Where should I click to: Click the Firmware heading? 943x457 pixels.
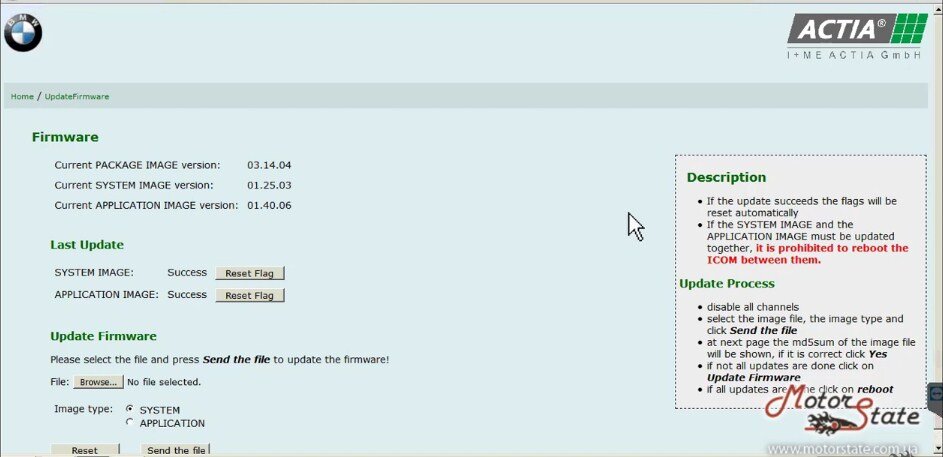coord(65,137)
